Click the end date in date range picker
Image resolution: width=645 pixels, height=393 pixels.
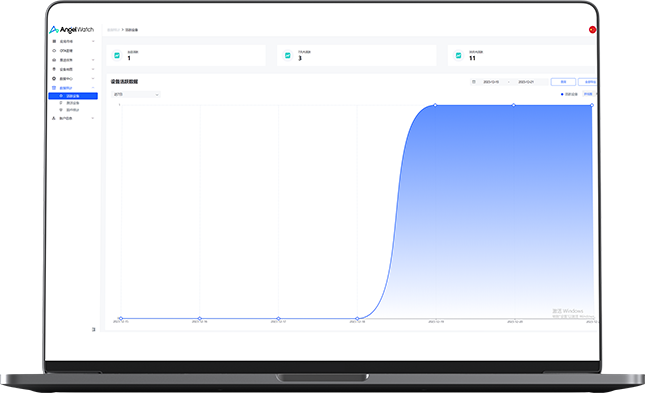(526, 82)
